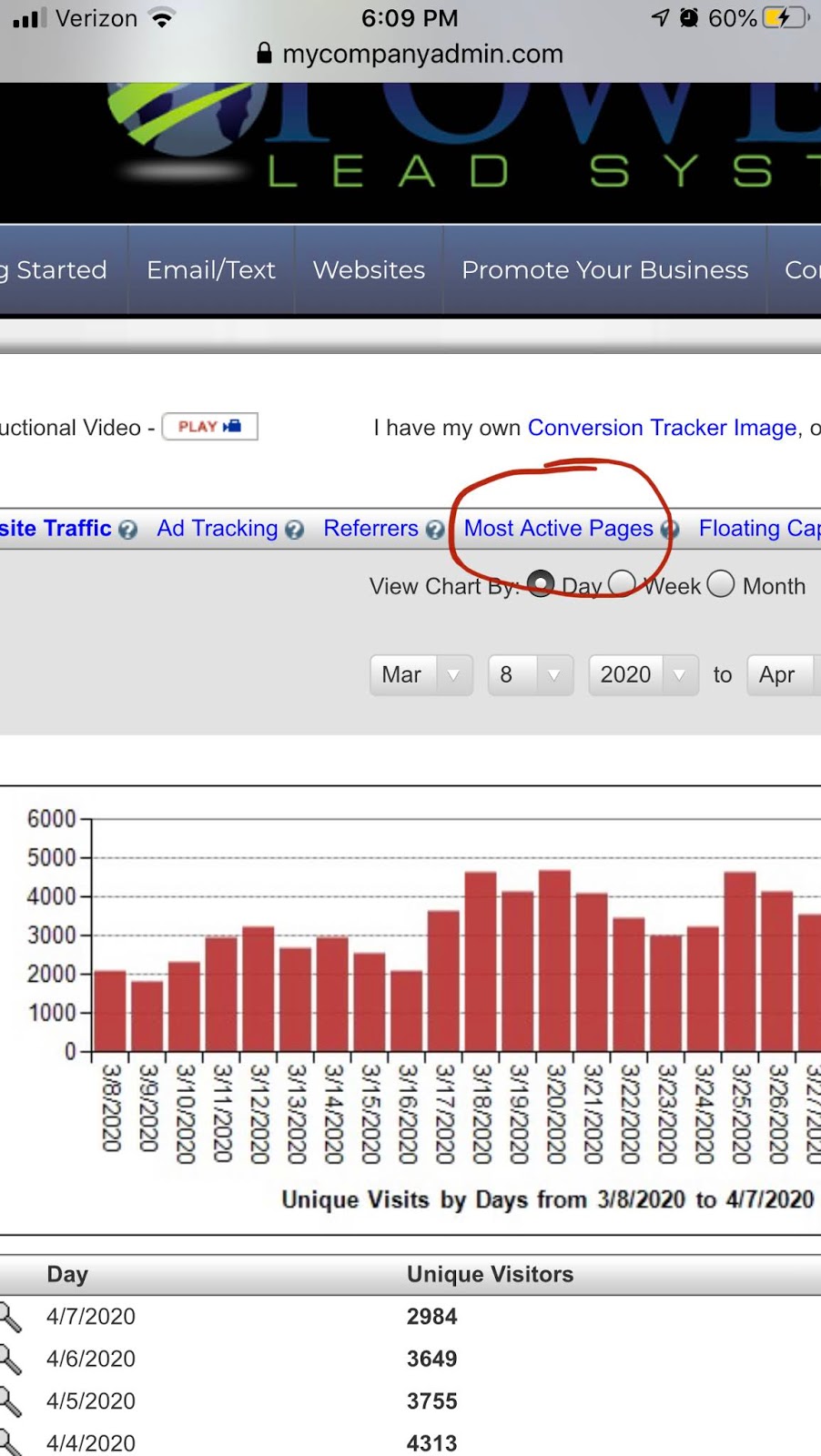The image size is (821, 1456).
Task: Tap the location arrow status icon
Action: pos(660,18)
